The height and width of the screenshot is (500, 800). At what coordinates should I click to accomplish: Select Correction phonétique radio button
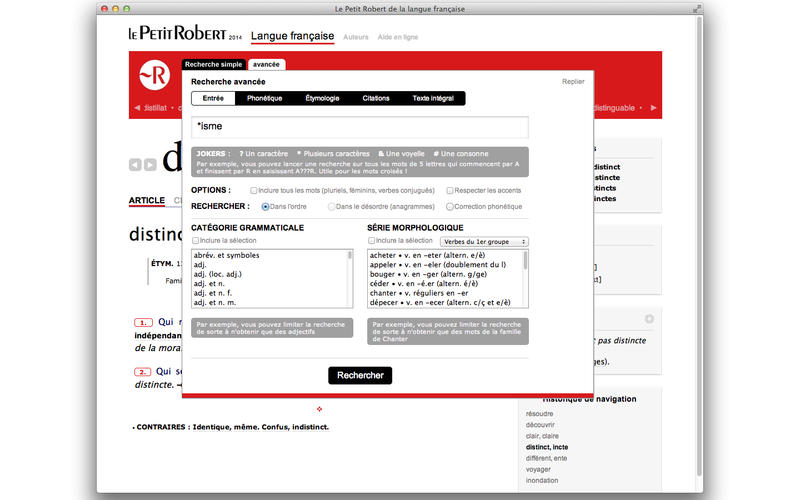pyautogui.click(x=449, y=207)
